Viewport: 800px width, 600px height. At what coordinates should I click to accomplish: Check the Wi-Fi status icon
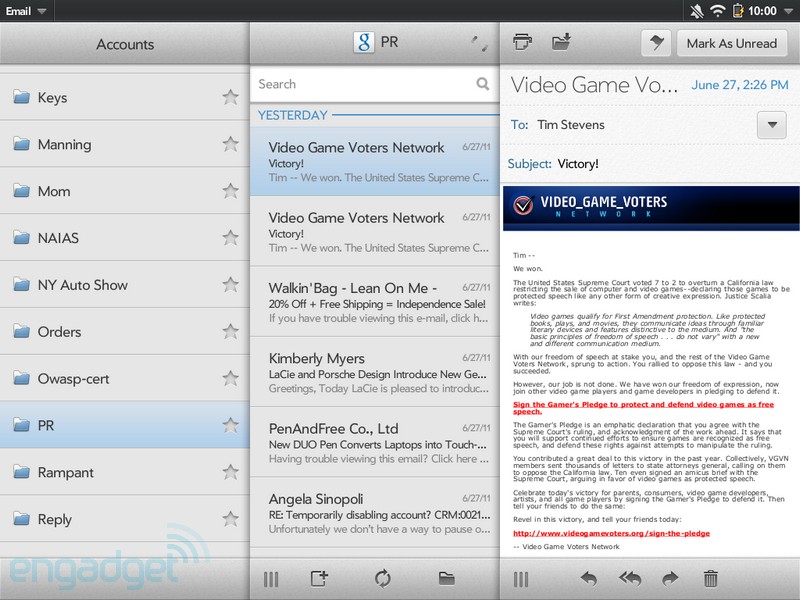[717, 11]
